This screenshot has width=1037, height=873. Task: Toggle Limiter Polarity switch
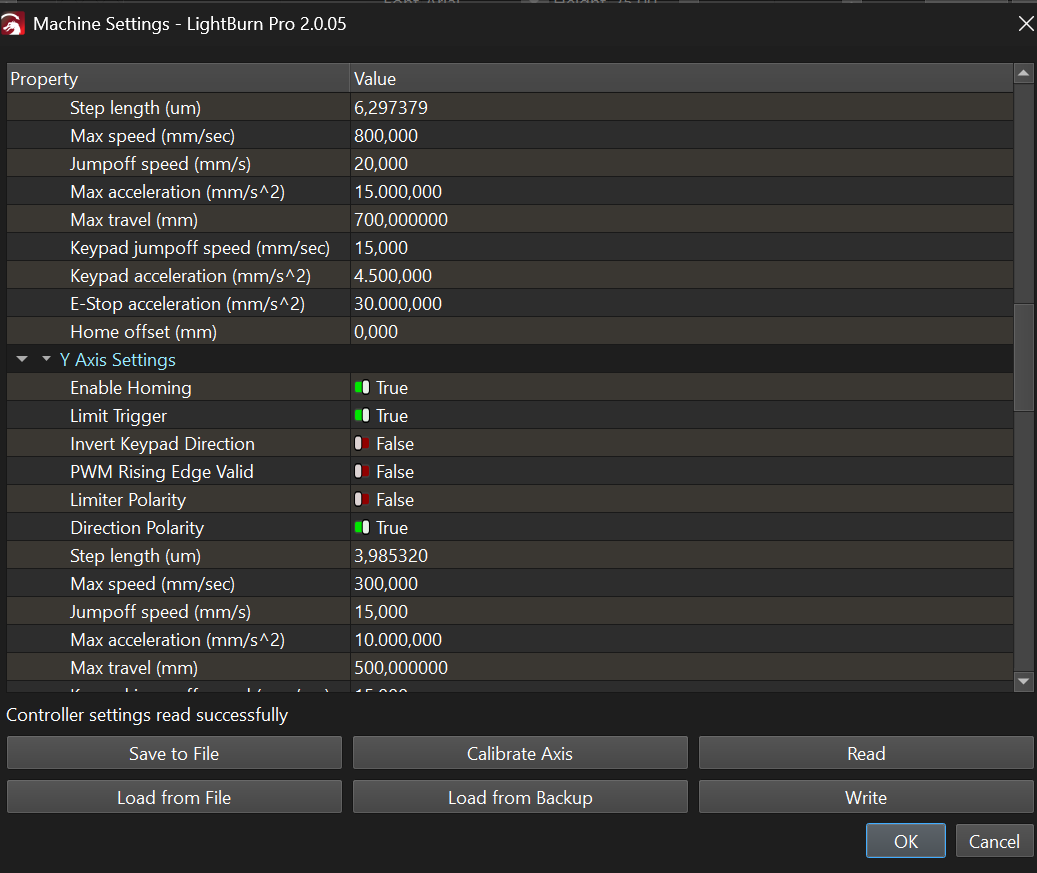click(x=362, y=499)
